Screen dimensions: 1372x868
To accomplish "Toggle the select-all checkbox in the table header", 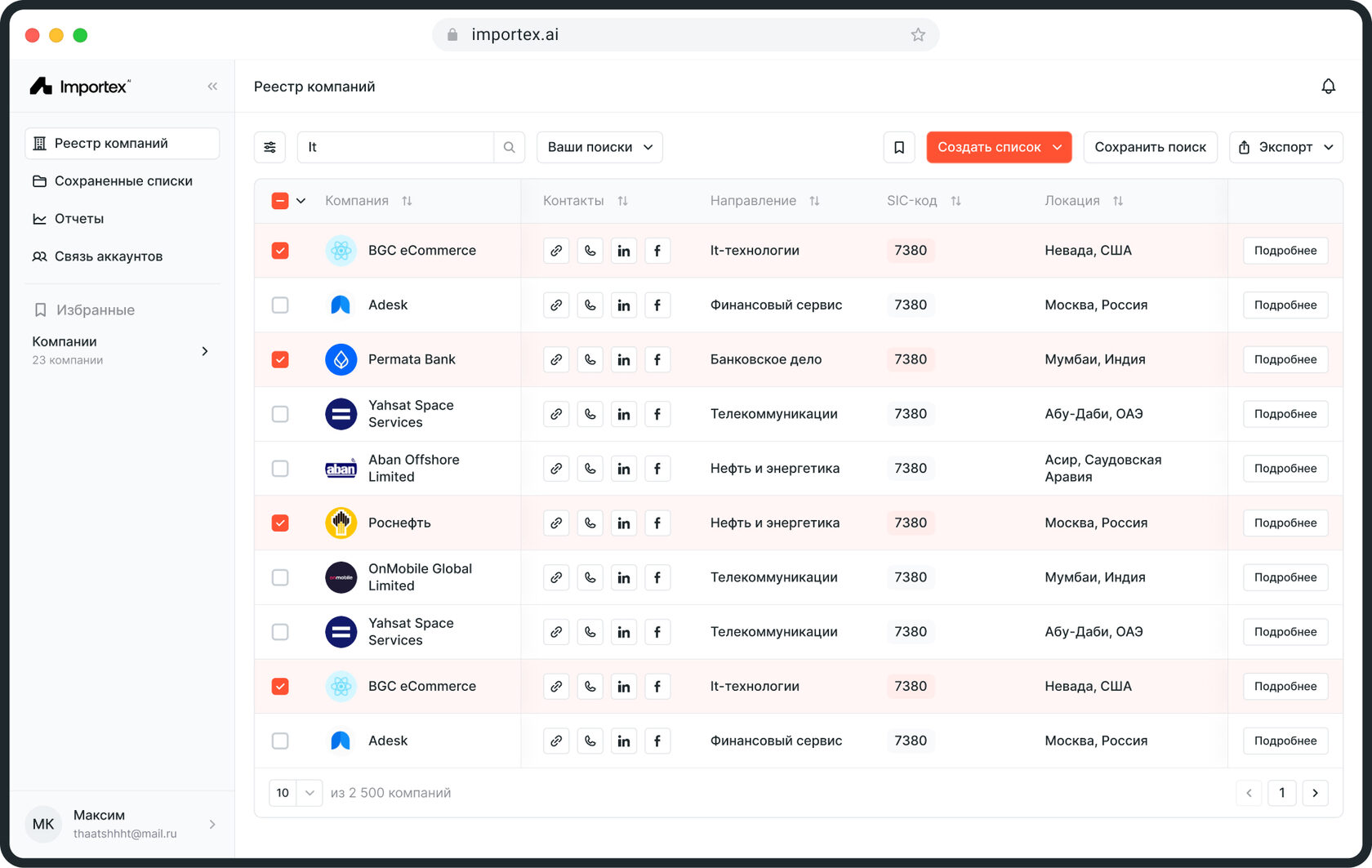I will (280, 201).
